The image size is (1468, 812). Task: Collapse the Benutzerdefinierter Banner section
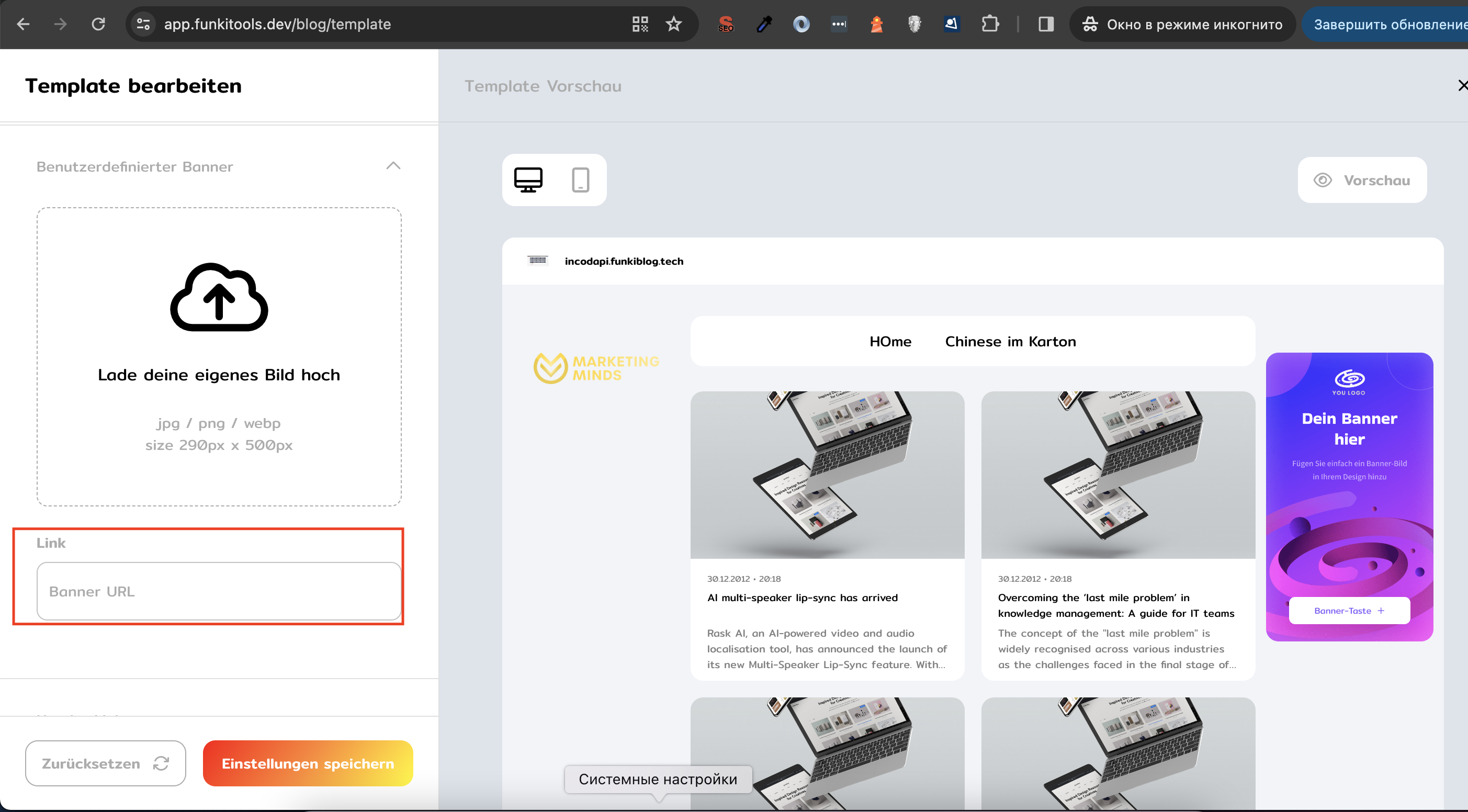[393, 166]
